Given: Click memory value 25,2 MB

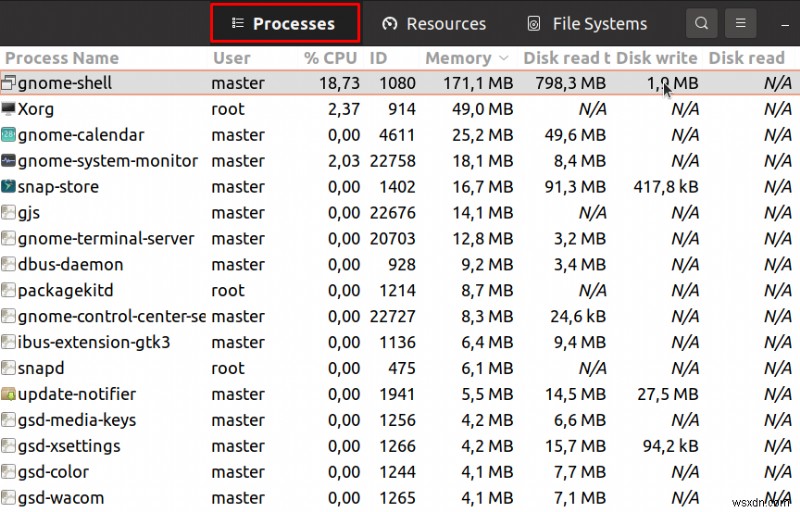Looking at the screenshot, I should click(x=482, y=135).
